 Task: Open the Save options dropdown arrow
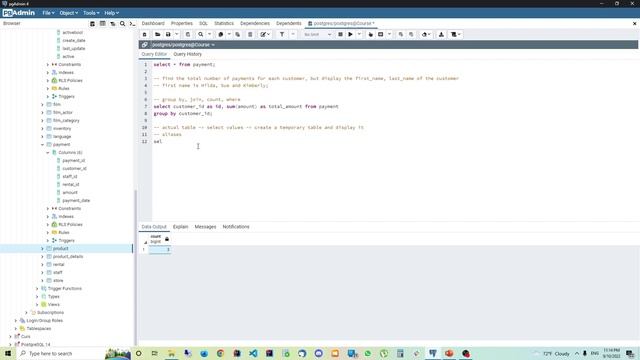click(176, 35)
